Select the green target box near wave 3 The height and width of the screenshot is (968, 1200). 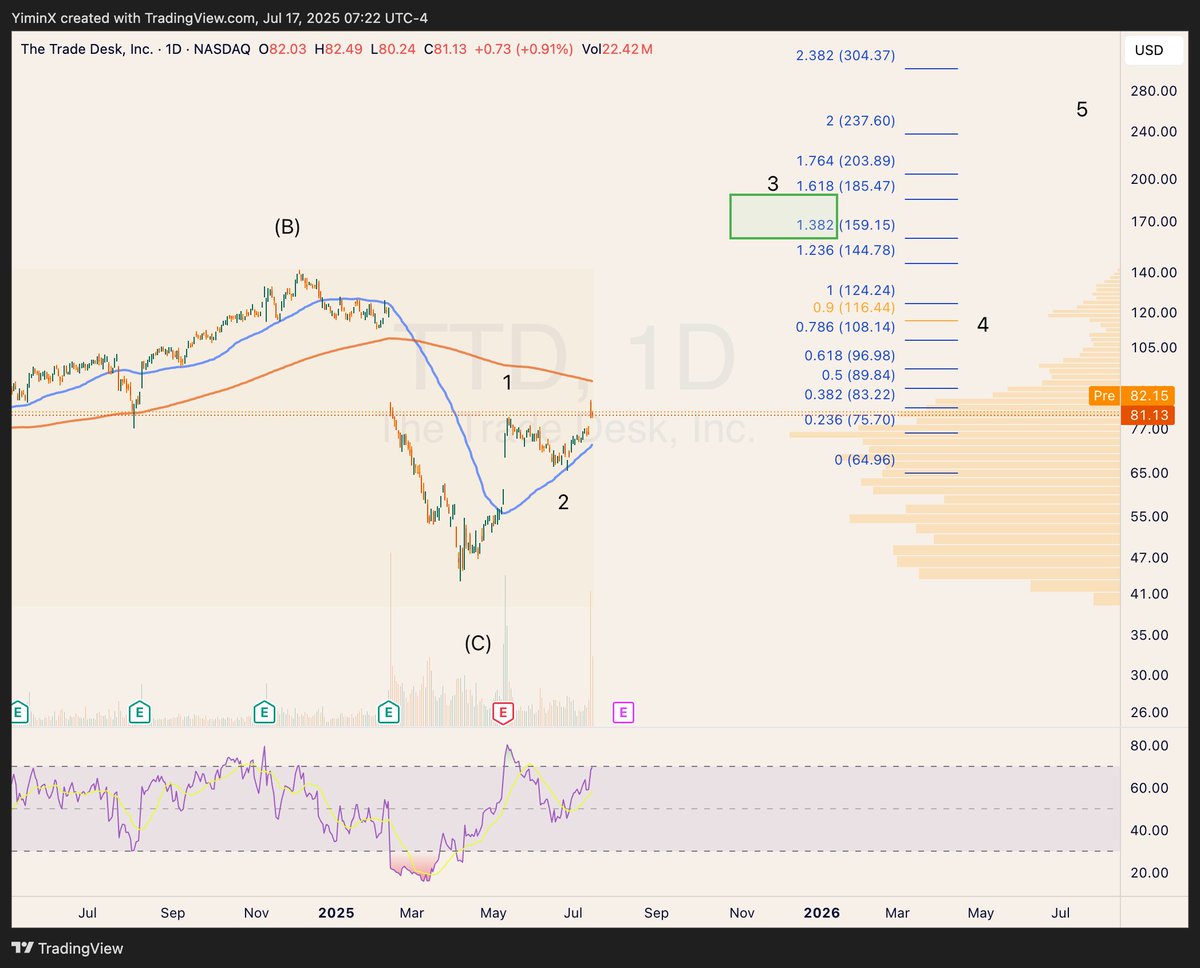[783, 216]
